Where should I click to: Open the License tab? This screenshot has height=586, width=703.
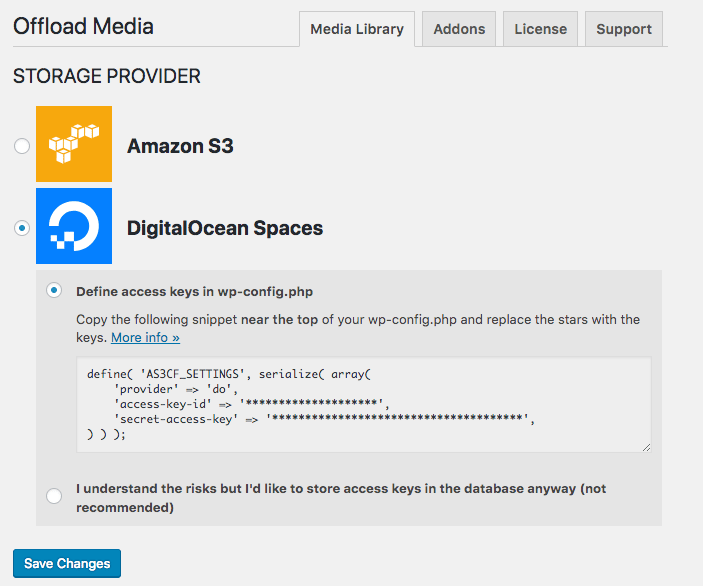pyautogui.click(x=540, y=29)
